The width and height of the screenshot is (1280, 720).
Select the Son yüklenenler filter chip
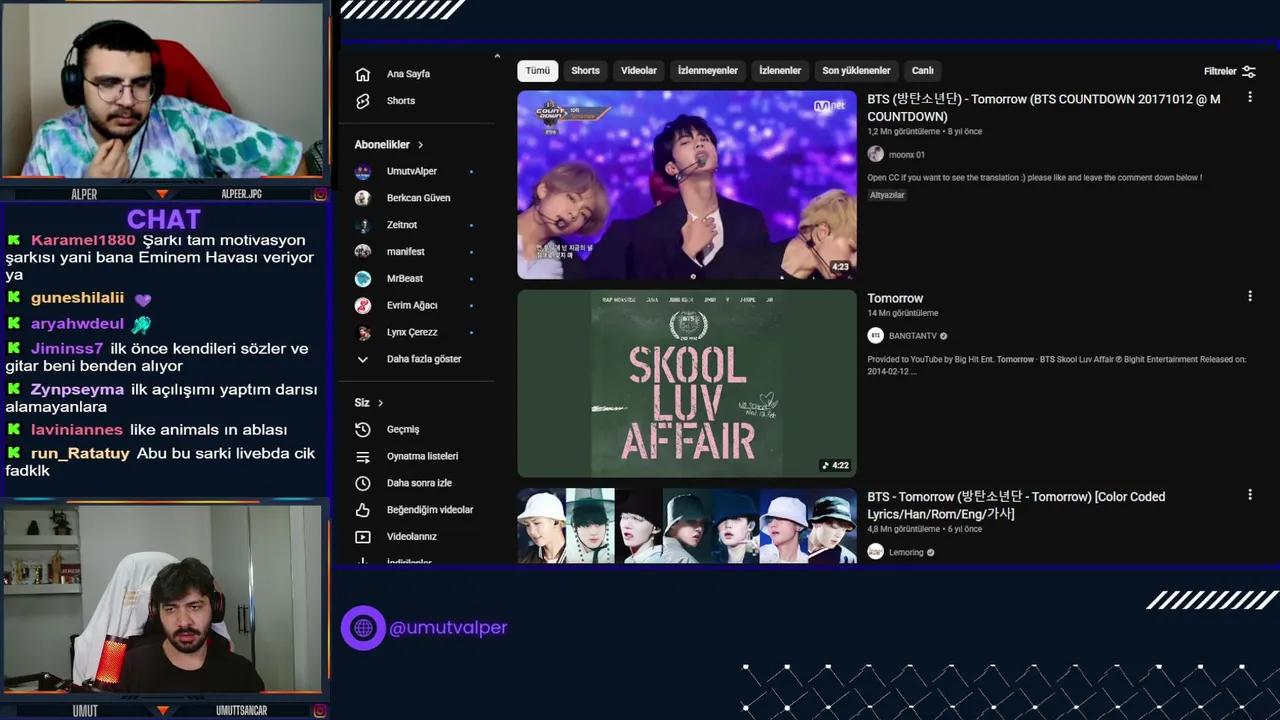856,71
